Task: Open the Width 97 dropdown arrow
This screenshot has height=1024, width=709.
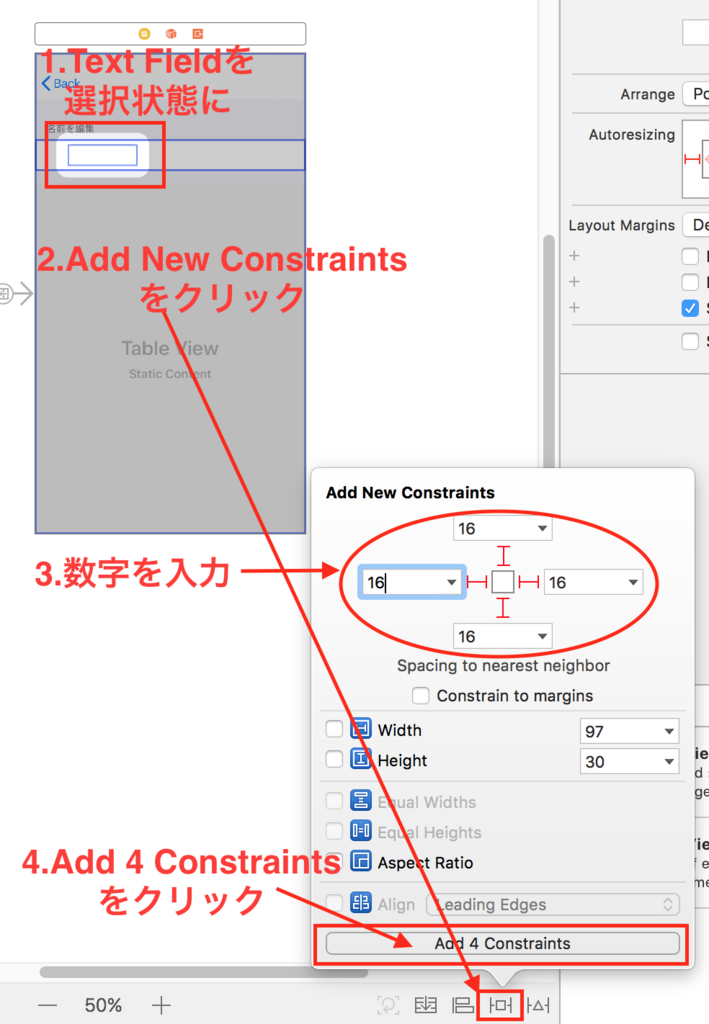Action: [x=669, y=731]
